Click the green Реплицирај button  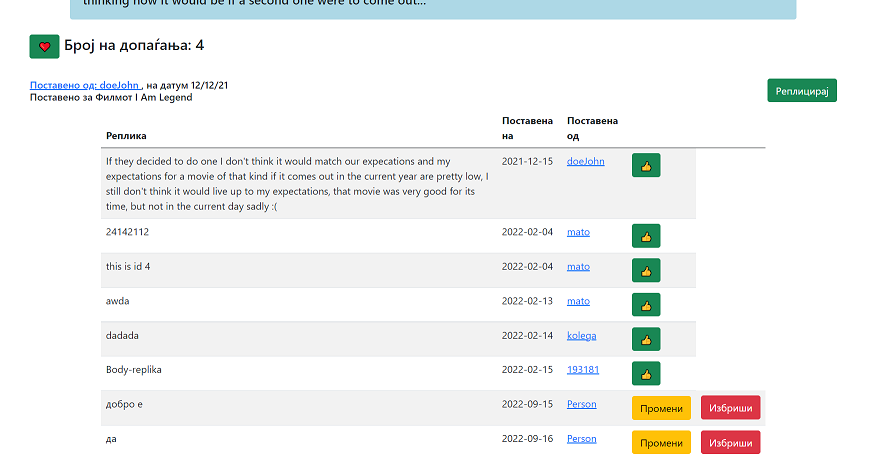(801, 90)
